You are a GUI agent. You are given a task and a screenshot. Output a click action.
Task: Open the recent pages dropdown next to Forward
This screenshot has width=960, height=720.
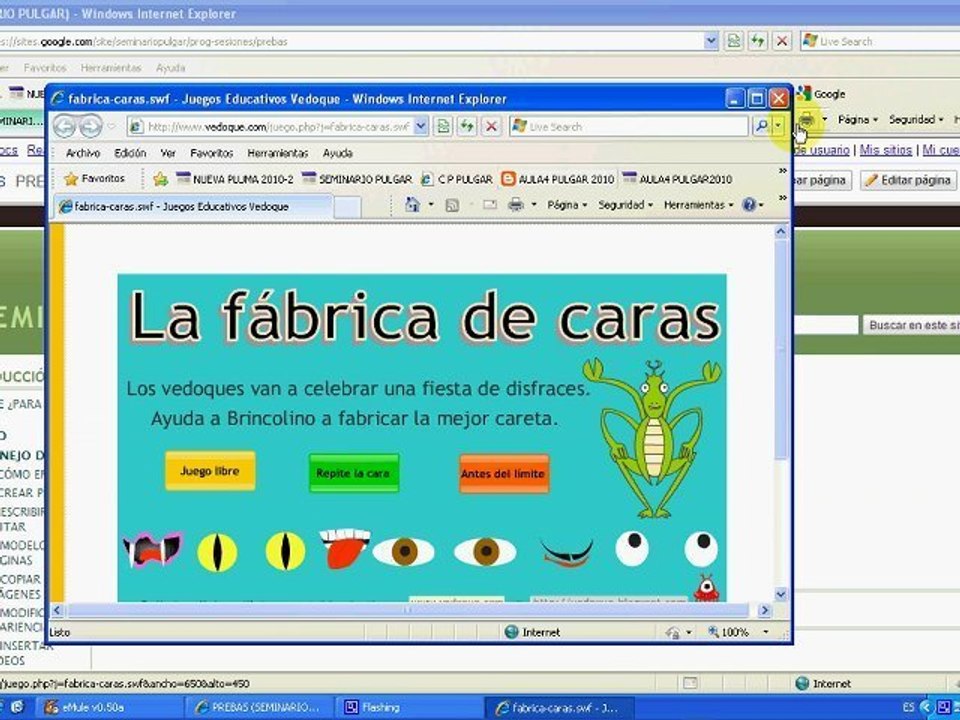111,127
